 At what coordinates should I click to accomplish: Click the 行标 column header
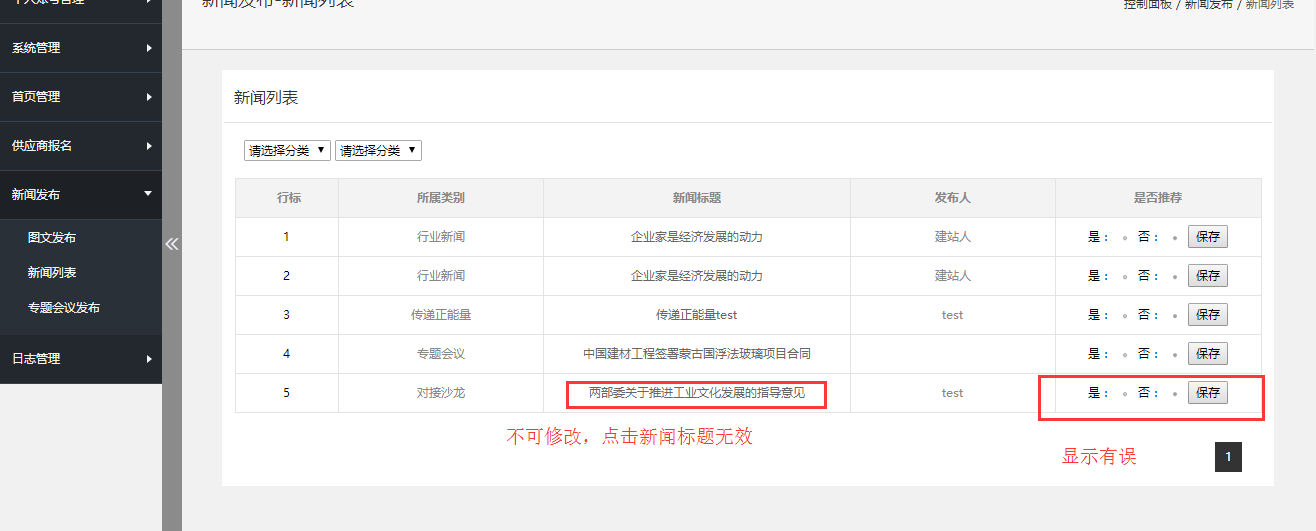pyautogui.click(x=288, y=198)
